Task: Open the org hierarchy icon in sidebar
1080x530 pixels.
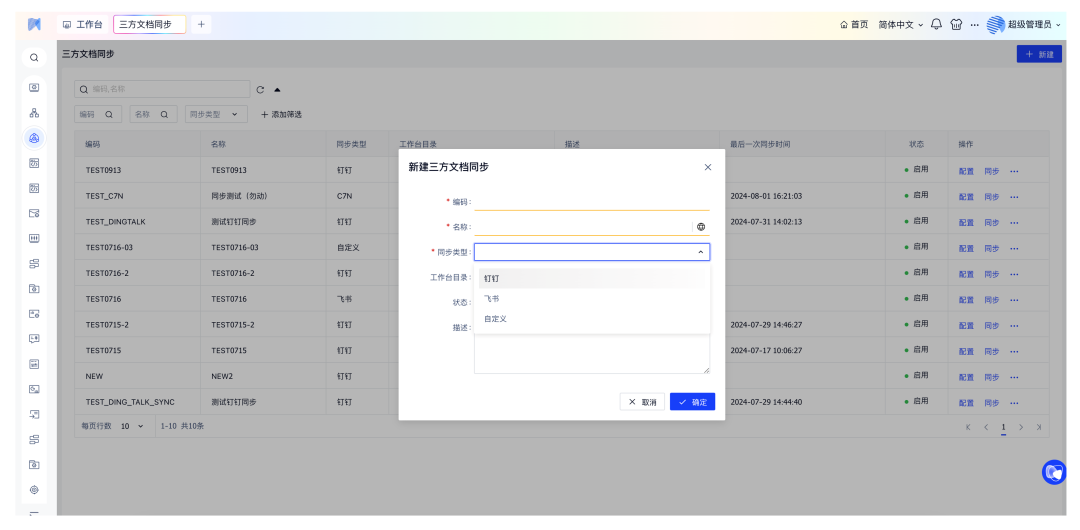Action: tap(34, 113)
